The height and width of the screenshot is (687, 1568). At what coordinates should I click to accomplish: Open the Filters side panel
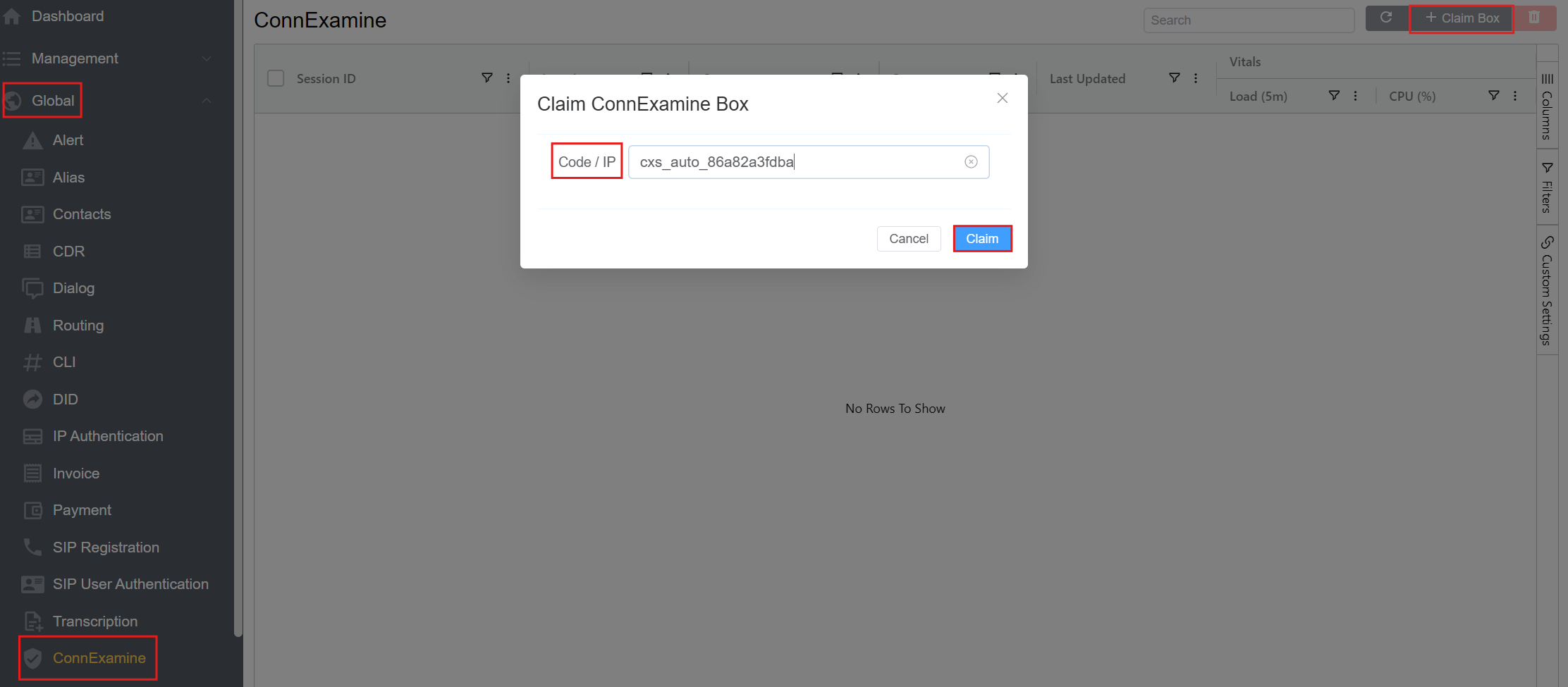(x=1547, y=187)
